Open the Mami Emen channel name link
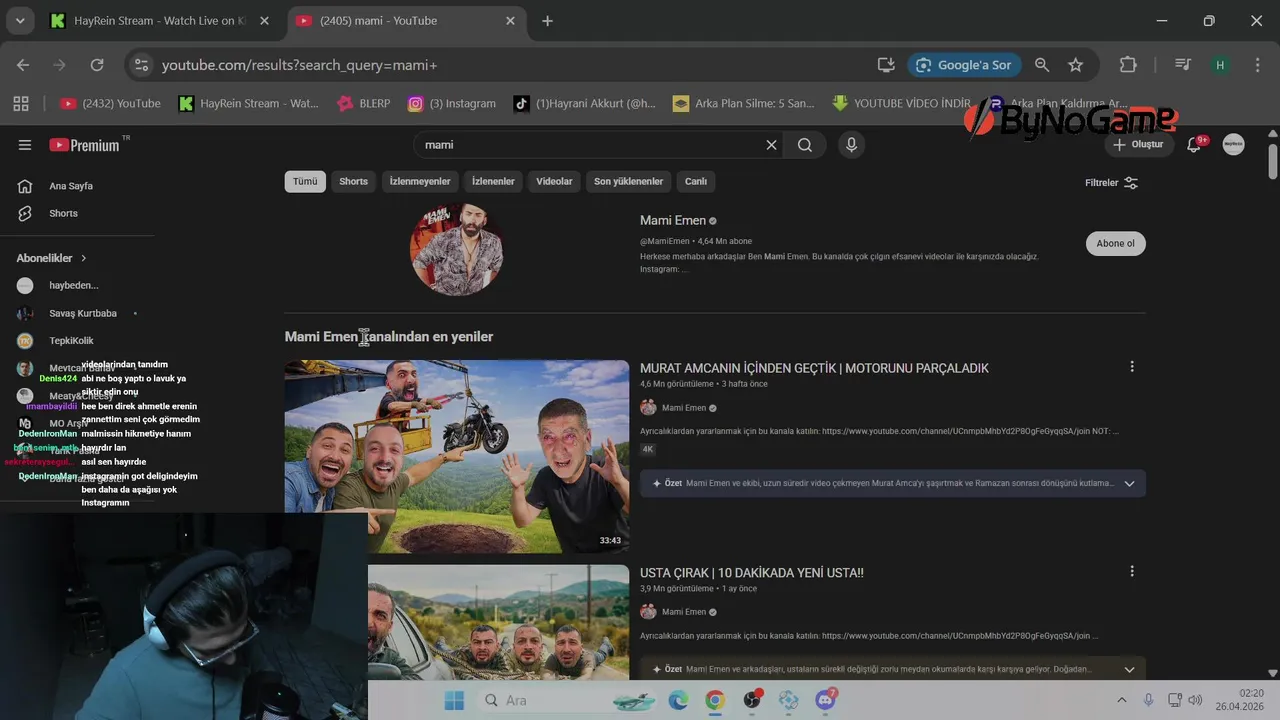1280x720 pixels. (673, 220)
